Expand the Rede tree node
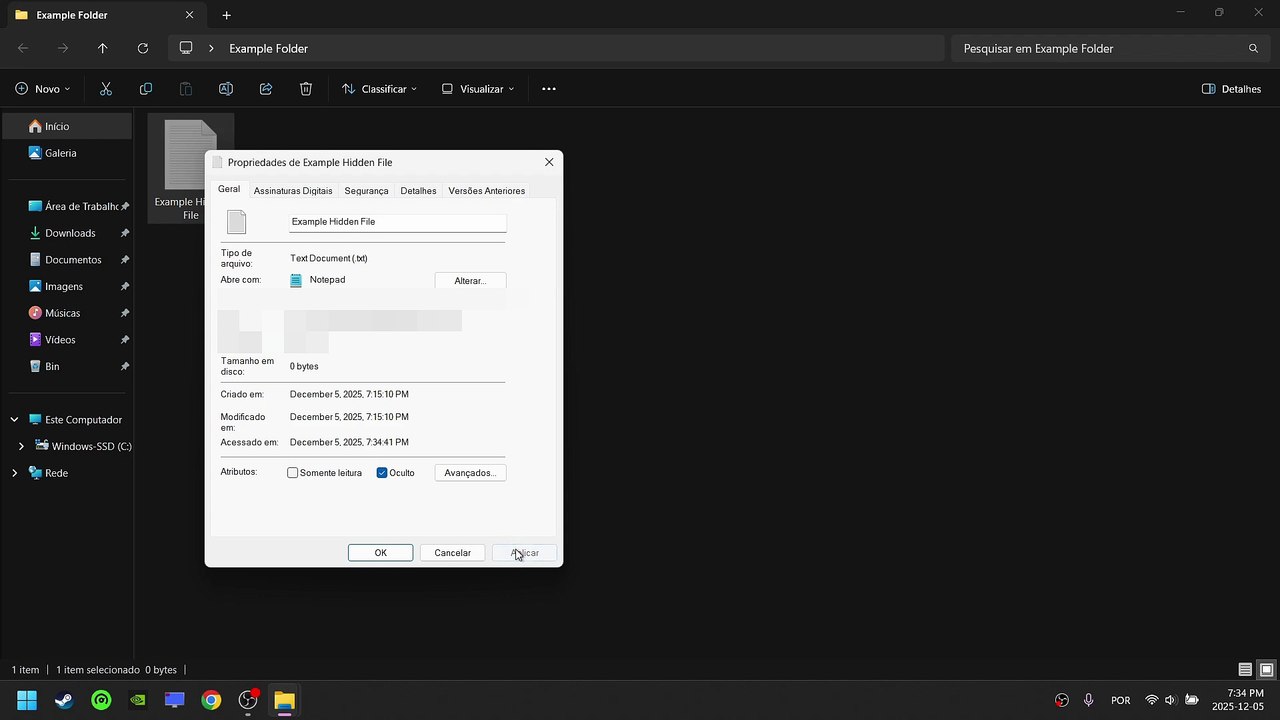1280x720 pixels. pyautogui.click(x=14, y=473)
